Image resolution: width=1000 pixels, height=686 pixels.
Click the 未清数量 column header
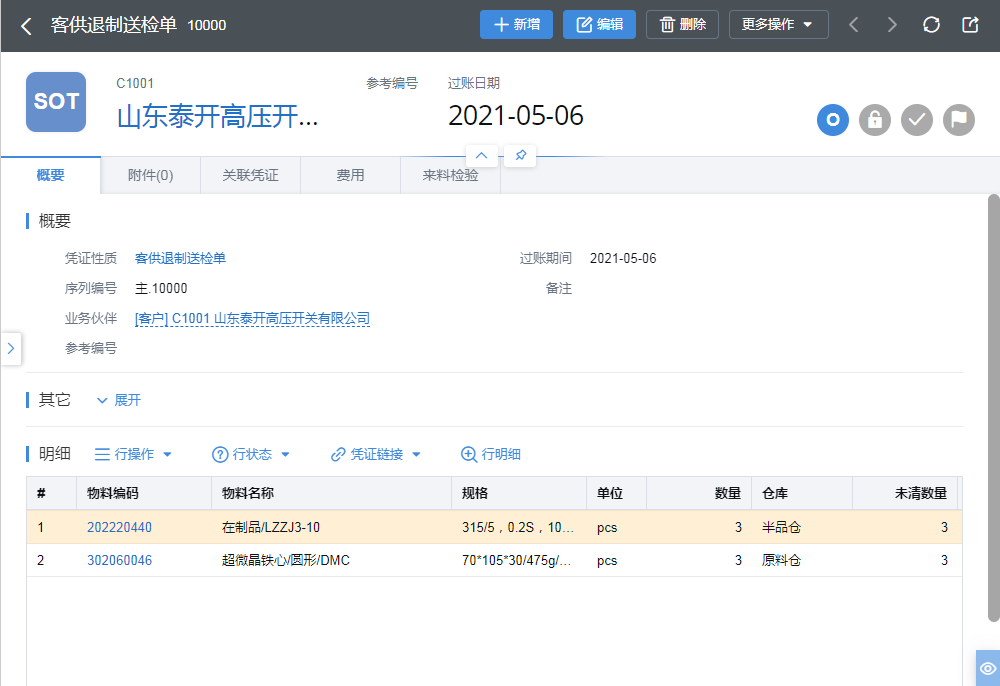905,493
